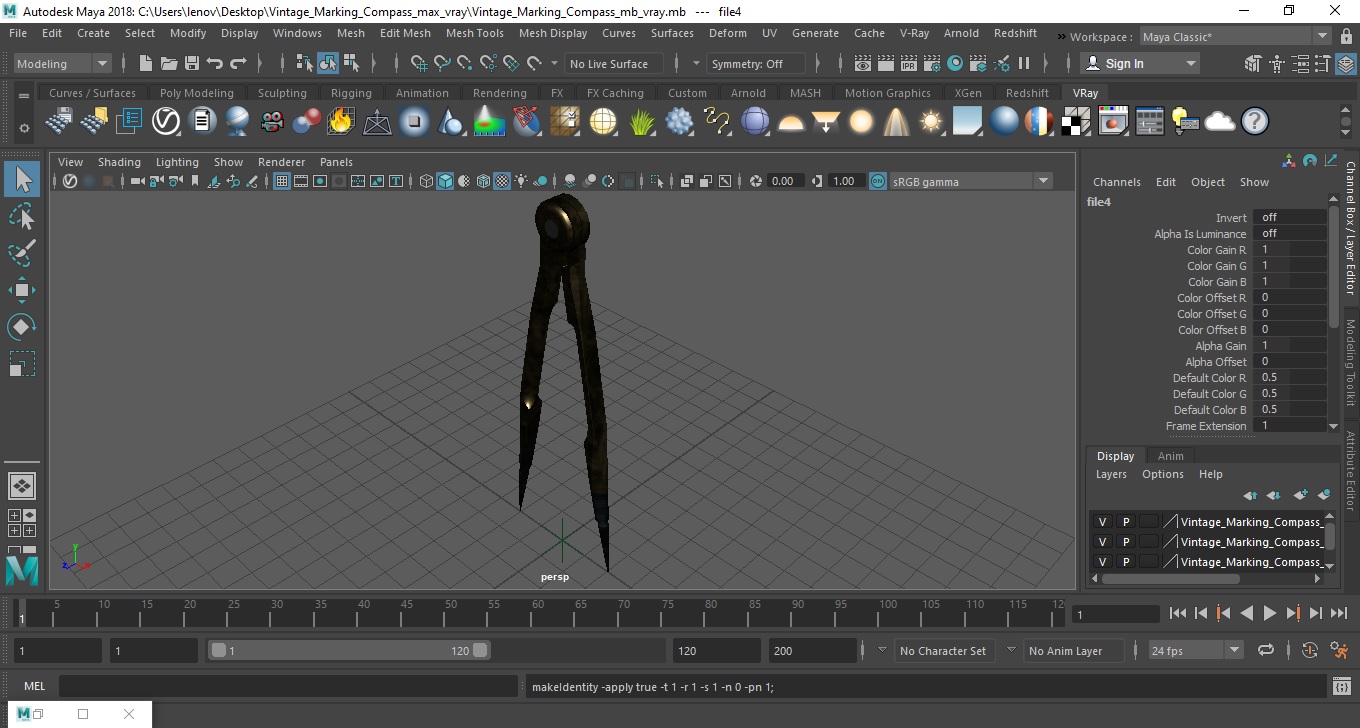Open the Script Editor icon at bottom right
The image size is (1360, 728).
click(x=1342, y=686)
